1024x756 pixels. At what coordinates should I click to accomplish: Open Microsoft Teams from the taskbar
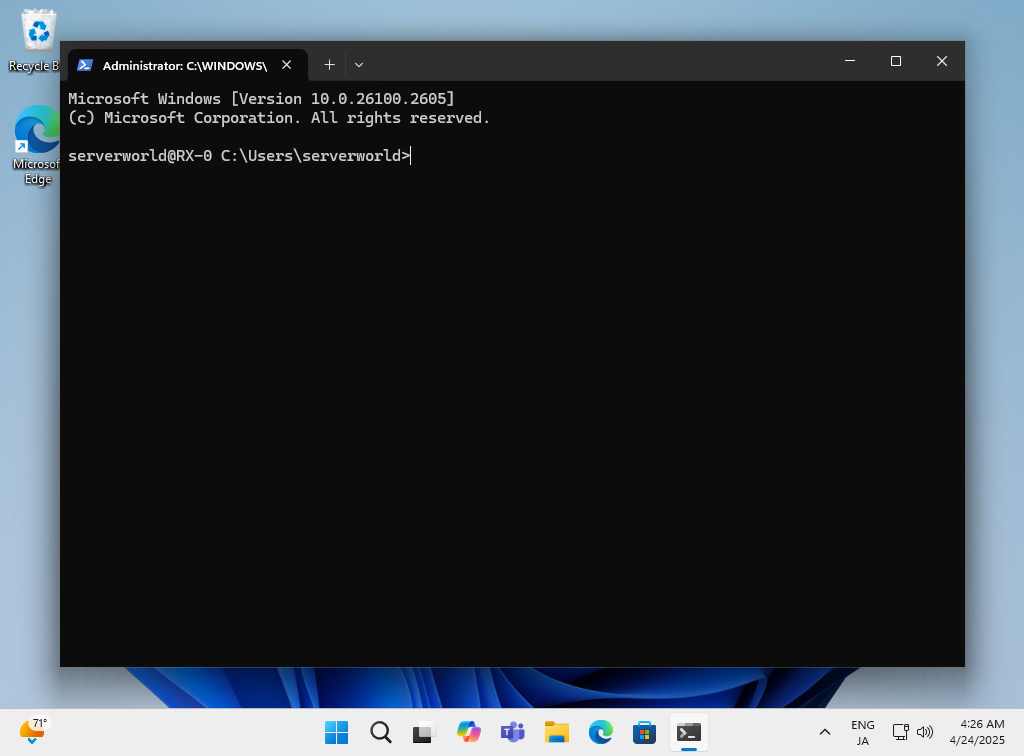point(513,732)
